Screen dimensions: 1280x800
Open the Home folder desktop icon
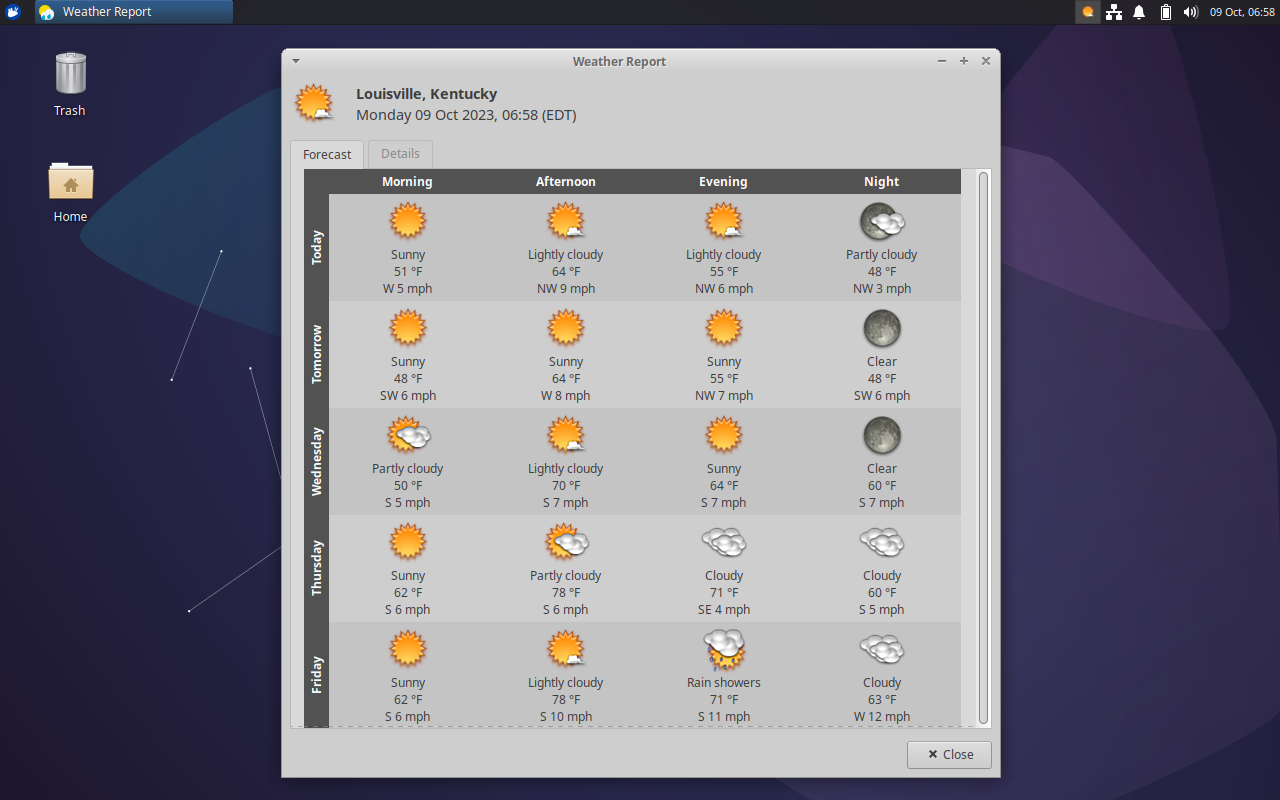click(x=70, y=191)
